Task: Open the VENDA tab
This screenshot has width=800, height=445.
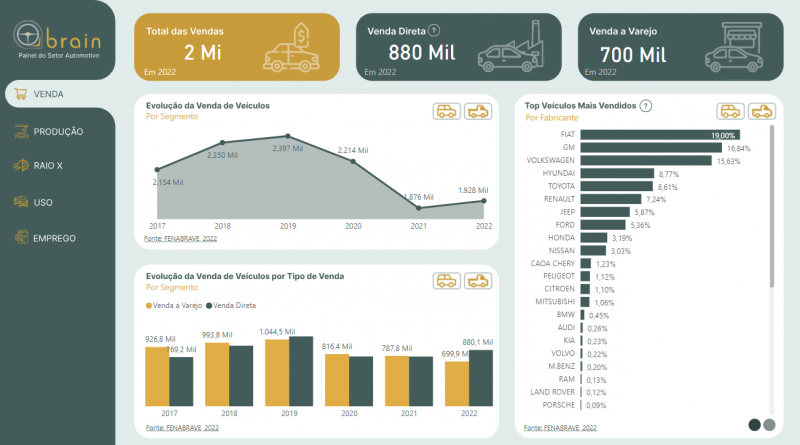Action: [x=60, y=94]
